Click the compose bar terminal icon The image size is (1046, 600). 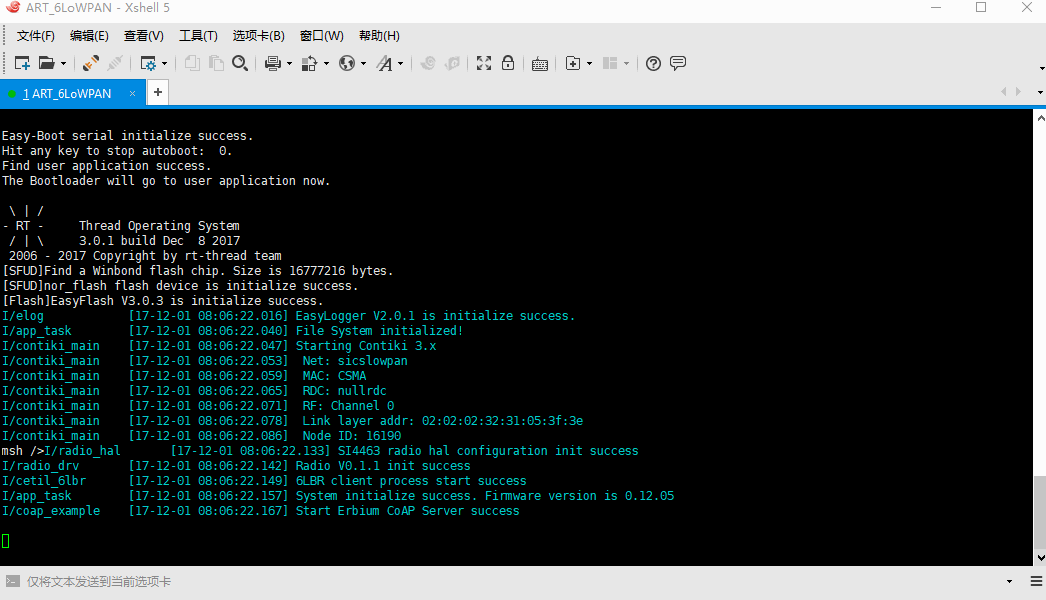(13, 581)
